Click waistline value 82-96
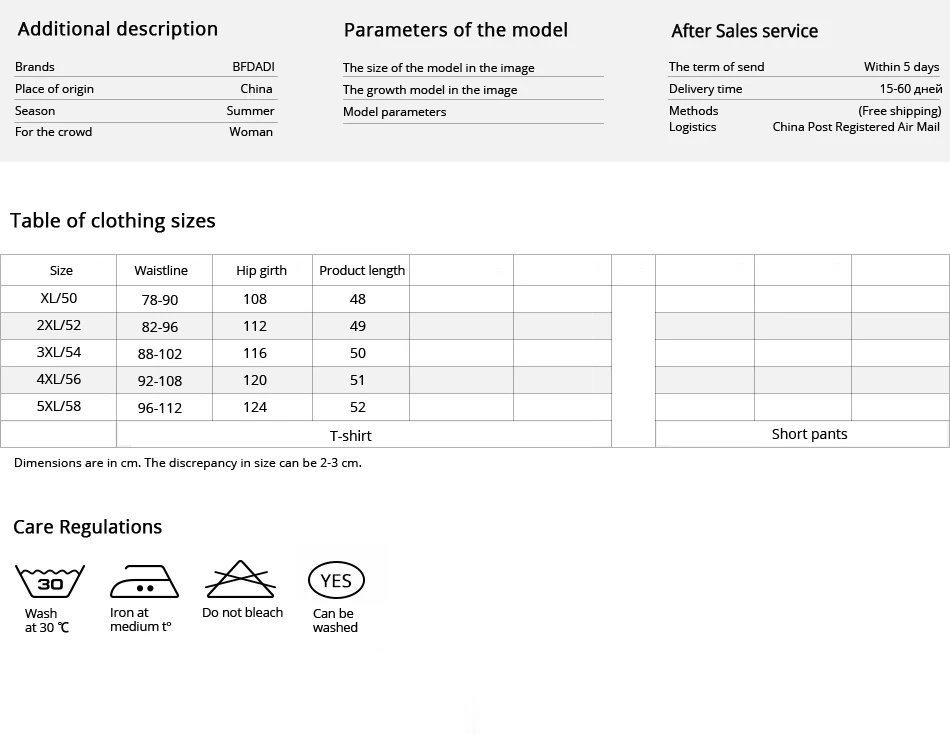 click(x=160, y=327)
